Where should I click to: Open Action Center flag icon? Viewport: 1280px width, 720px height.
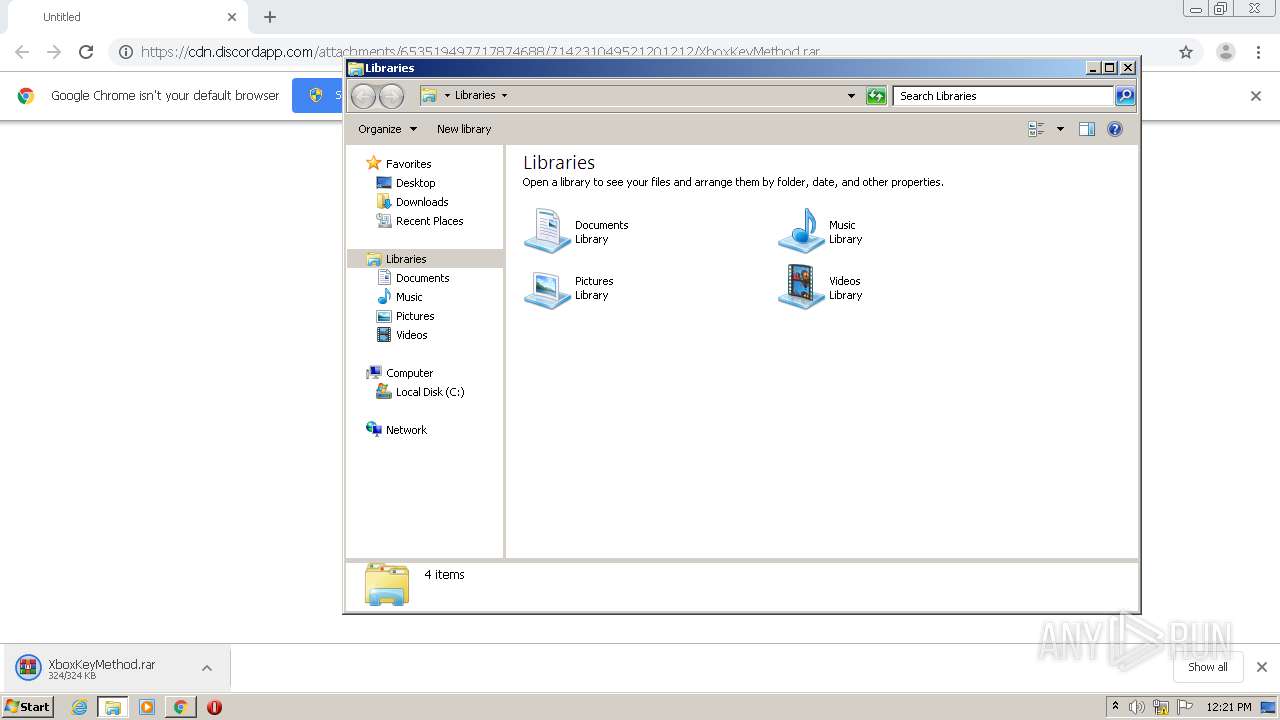tap(1185, 707)
